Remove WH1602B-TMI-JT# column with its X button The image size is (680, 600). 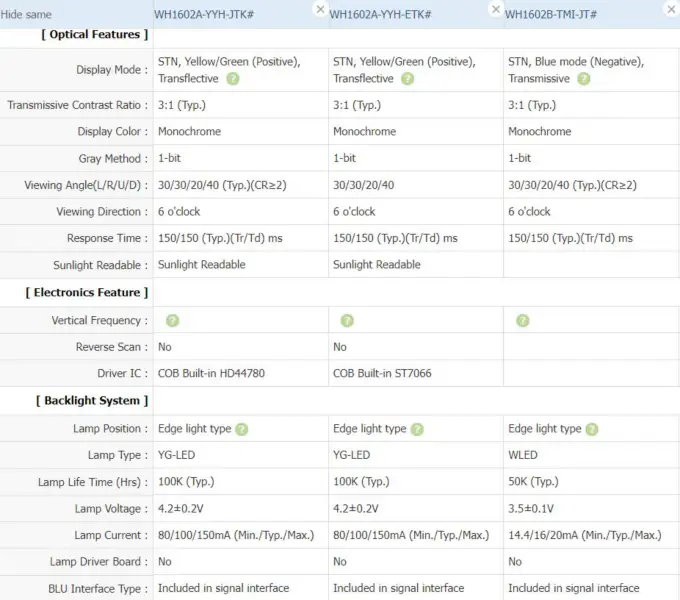671,9
